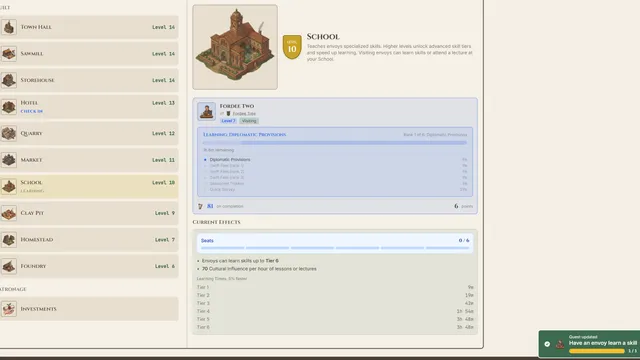Click the Level 13 label on Hotel
The height and width of the screenshot is (360, 640).
pyautogui.click(x=163, y=103)
